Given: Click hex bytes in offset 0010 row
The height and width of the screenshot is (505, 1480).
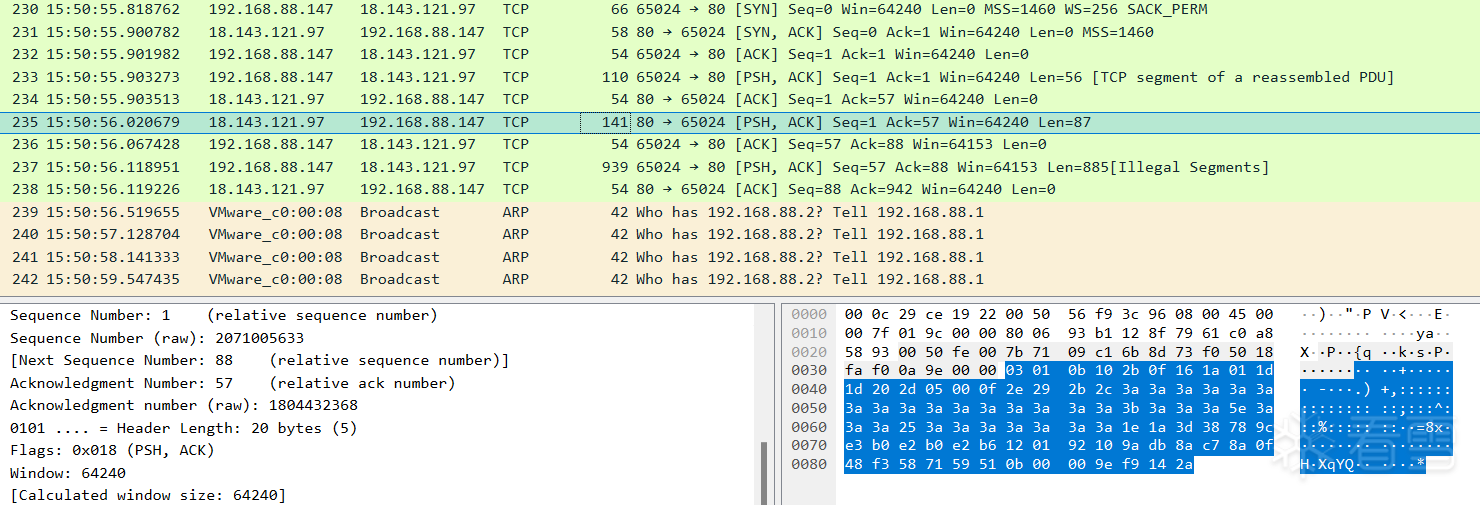Looking at the screenshot, I should [x=1059, y=333].
